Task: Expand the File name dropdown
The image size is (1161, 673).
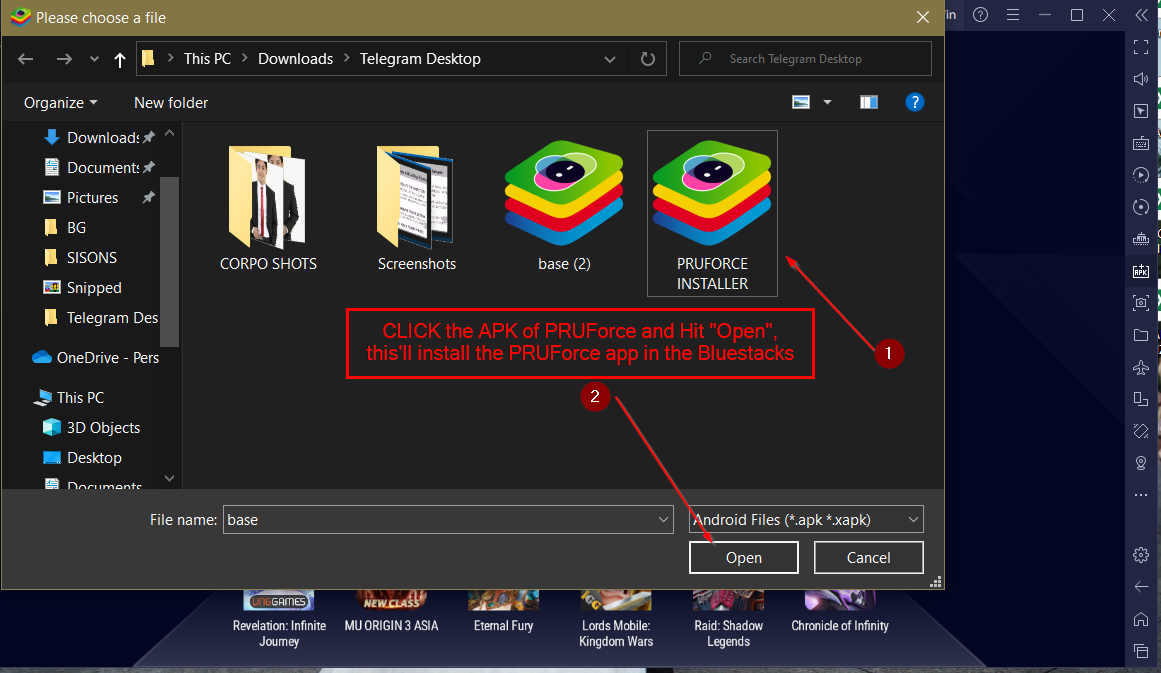Action: coord(663,520)
